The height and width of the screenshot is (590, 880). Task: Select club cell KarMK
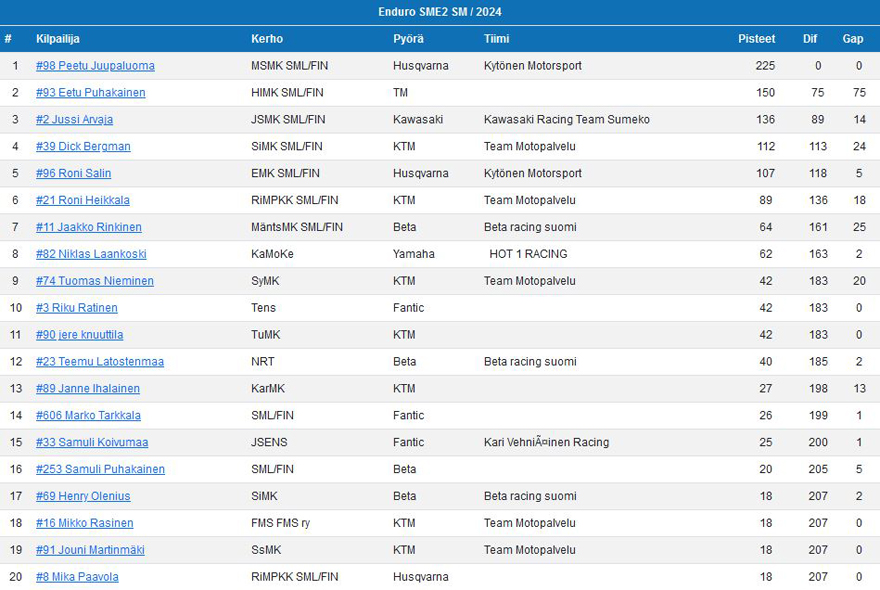tap(268, 389)
